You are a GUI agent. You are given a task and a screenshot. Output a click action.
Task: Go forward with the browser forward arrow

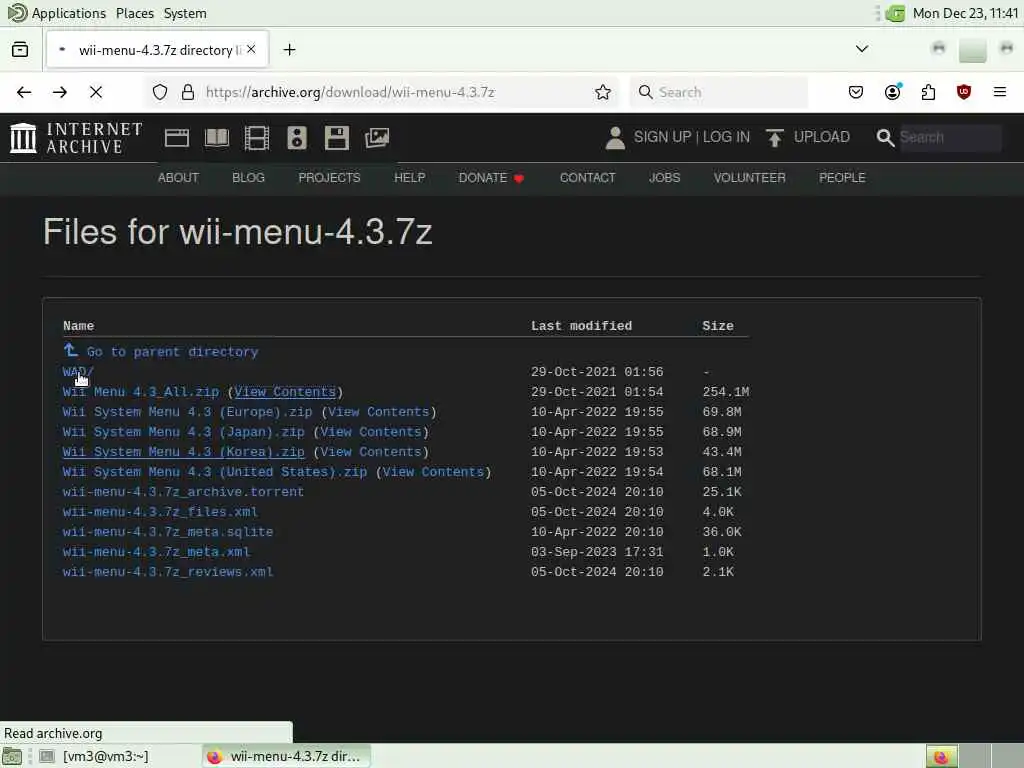click(x=60, y=92)
